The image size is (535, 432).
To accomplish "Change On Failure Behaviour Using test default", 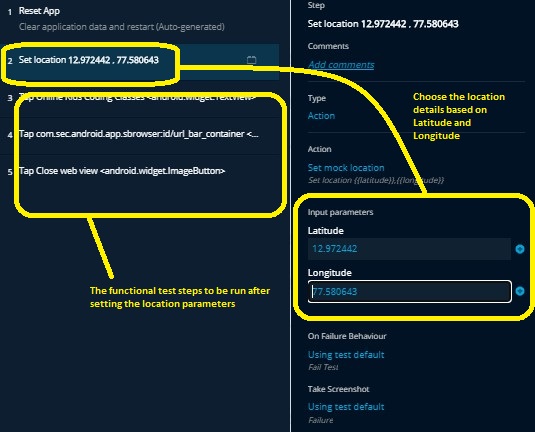I will [x=346, y=355].
